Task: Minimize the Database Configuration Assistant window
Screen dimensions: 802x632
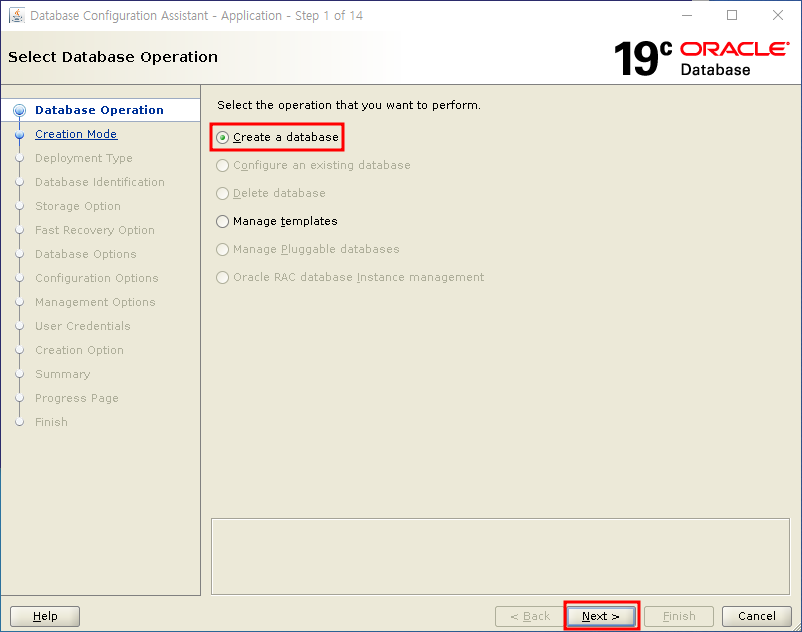Action: coord(687,15)
